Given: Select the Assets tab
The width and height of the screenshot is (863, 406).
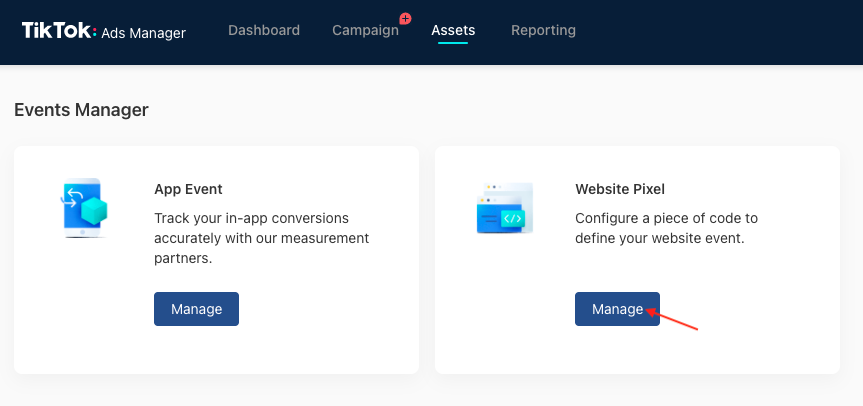Looking at the screenshot, I should [453, 30].
